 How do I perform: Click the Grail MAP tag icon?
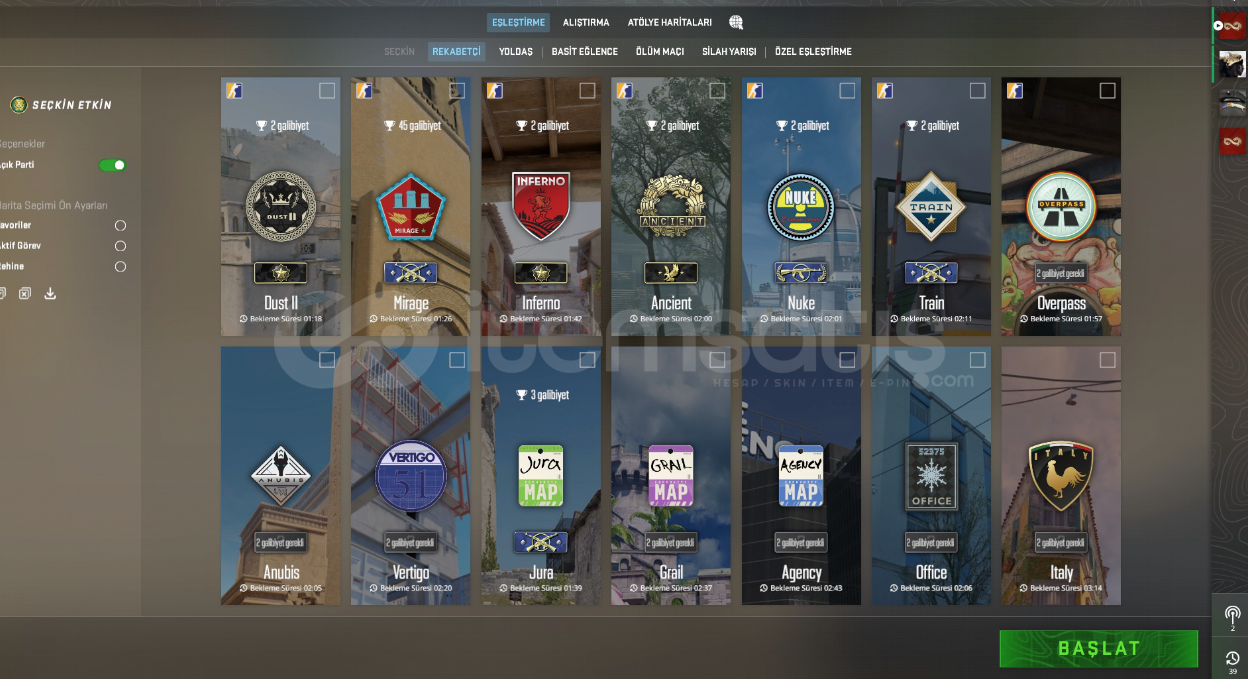[671, 476]
